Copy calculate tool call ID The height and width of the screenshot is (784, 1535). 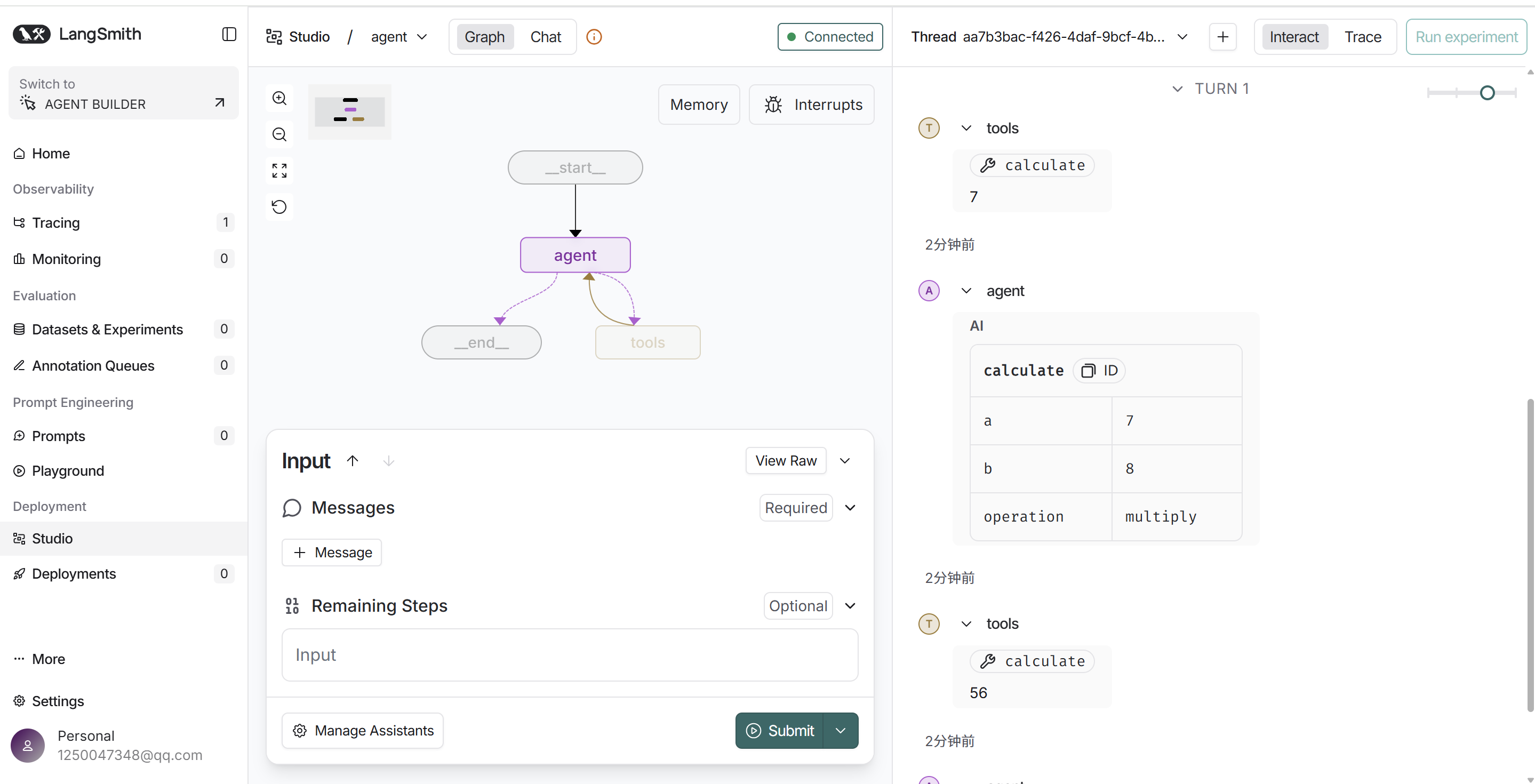click(x=1099, y=371)
